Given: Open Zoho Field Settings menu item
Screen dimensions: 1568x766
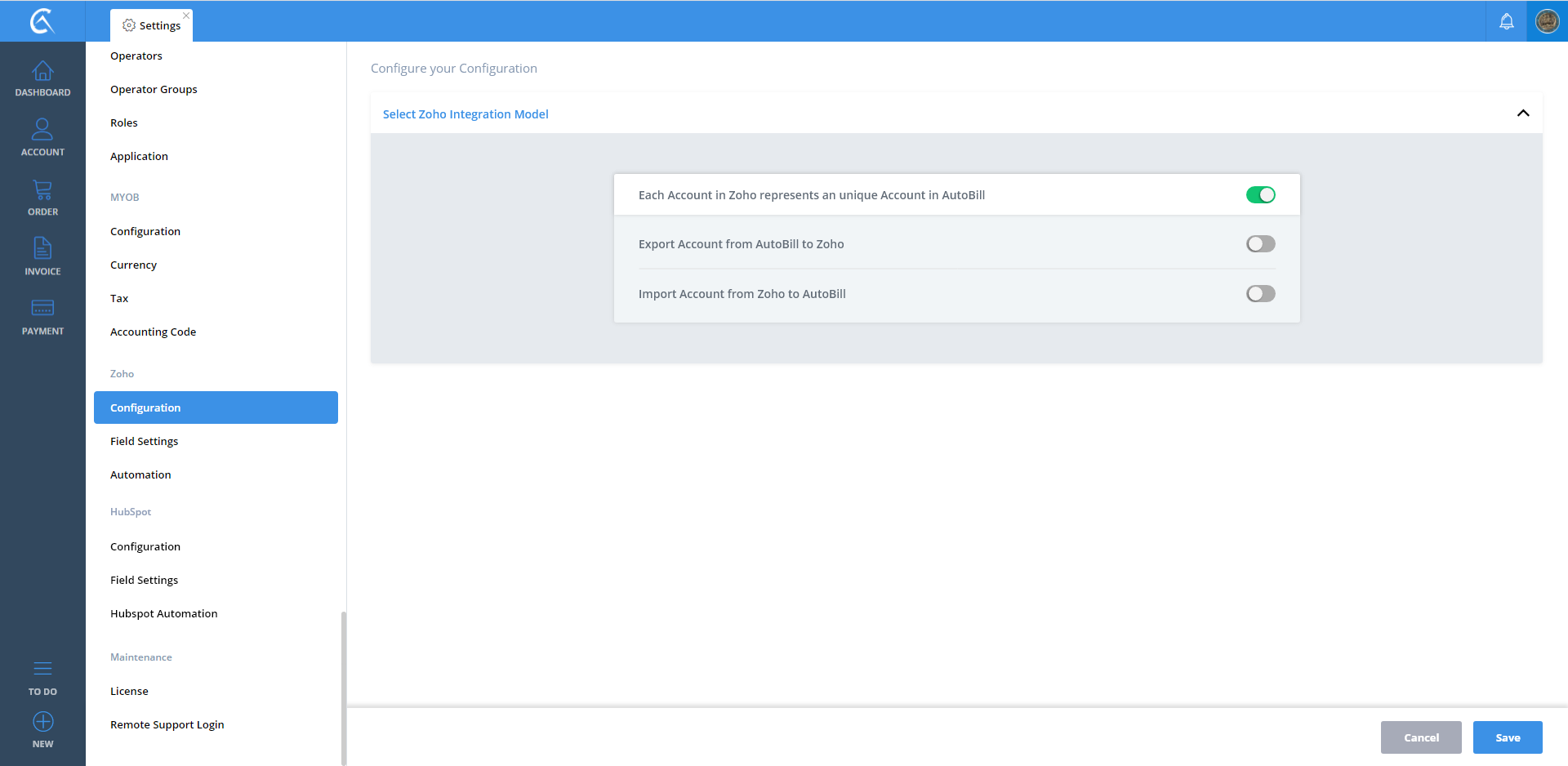Looking at the screenshot, I should click(145, 442).
